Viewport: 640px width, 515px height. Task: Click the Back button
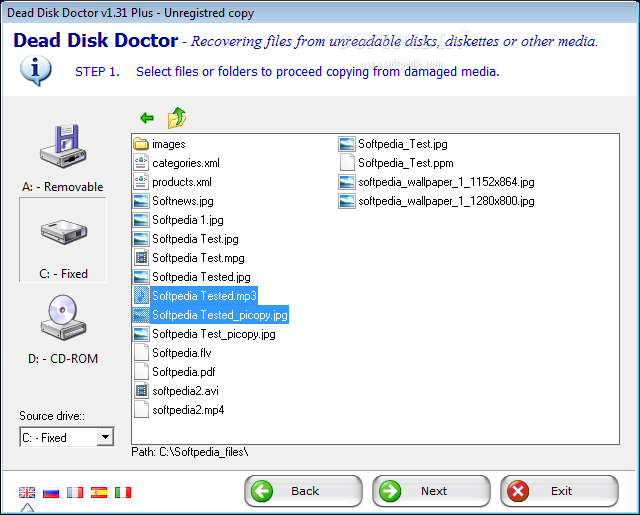point(303,491)
